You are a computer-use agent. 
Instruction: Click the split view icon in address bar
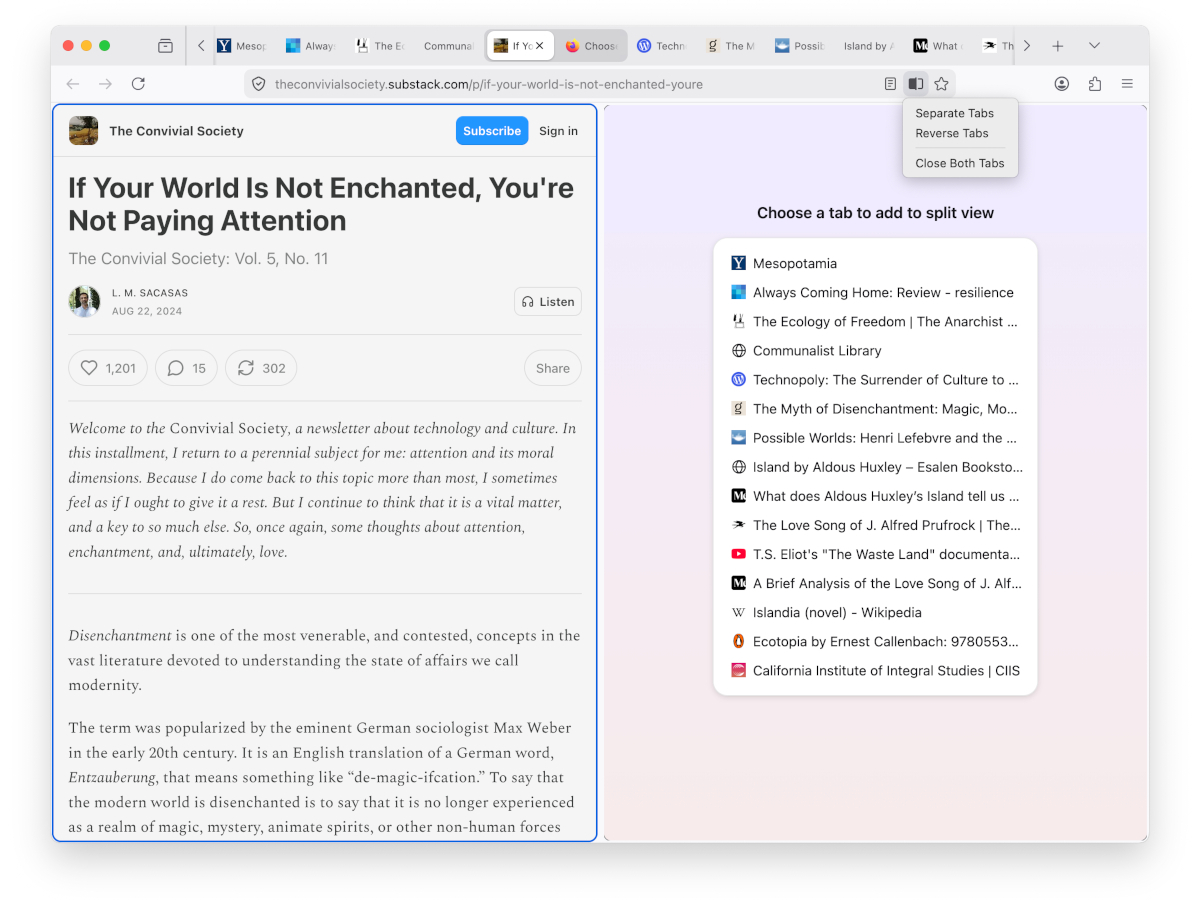pos(915,84)
